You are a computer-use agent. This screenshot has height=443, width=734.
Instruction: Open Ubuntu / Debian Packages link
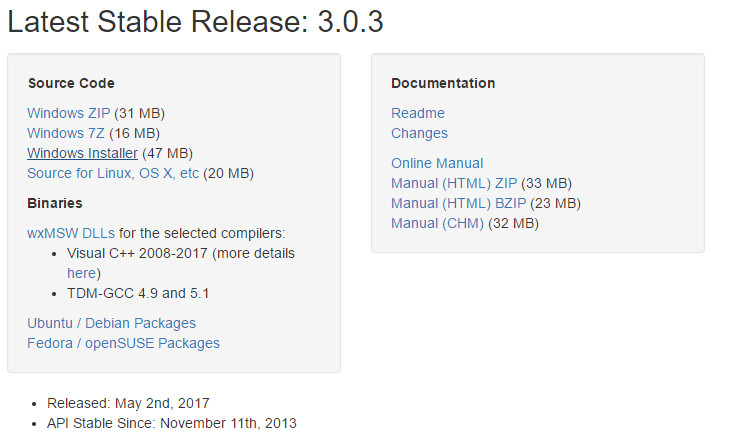[111, 323]
